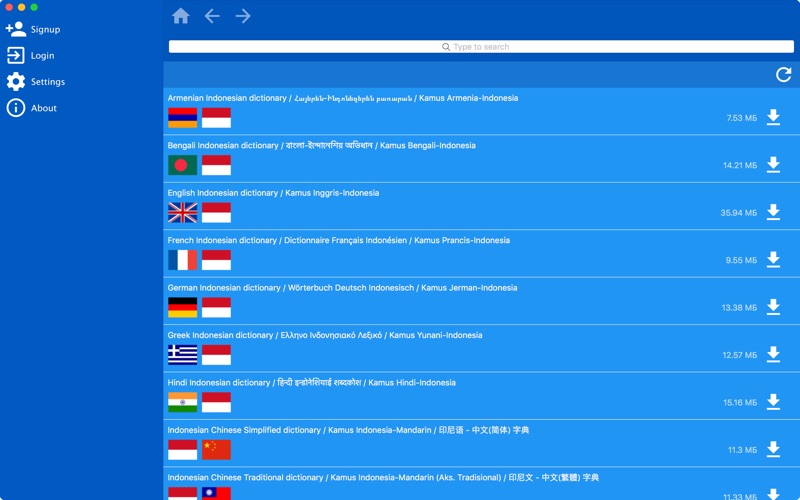Click the China flag icon
The height and width of the screenshot is (500, 800).
(216, 450)
